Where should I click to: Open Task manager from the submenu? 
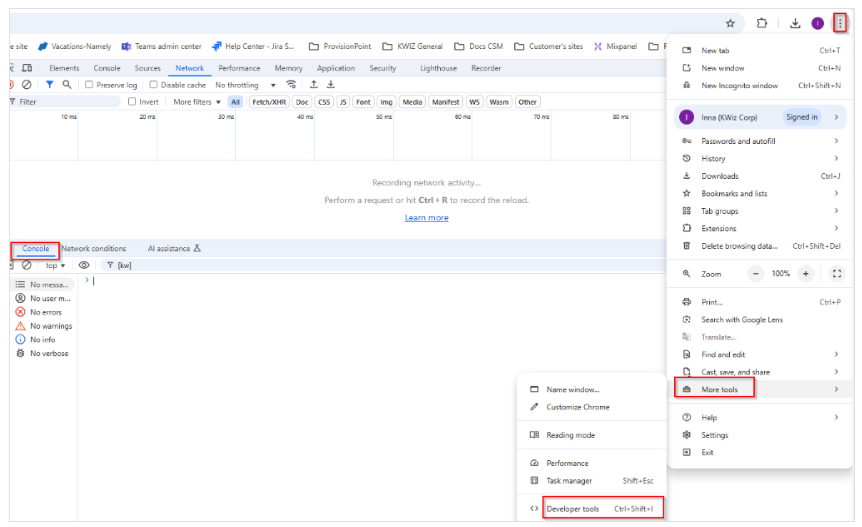592,481
